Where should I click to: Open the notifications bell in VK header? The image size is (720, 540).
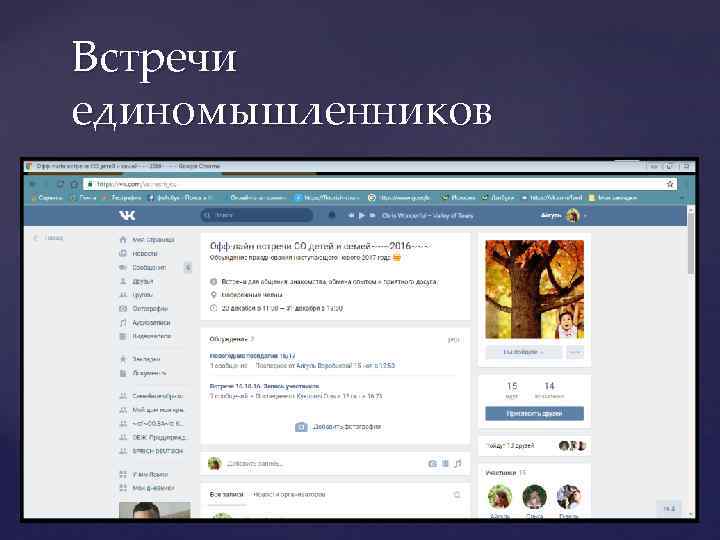[x=332, y=215]
